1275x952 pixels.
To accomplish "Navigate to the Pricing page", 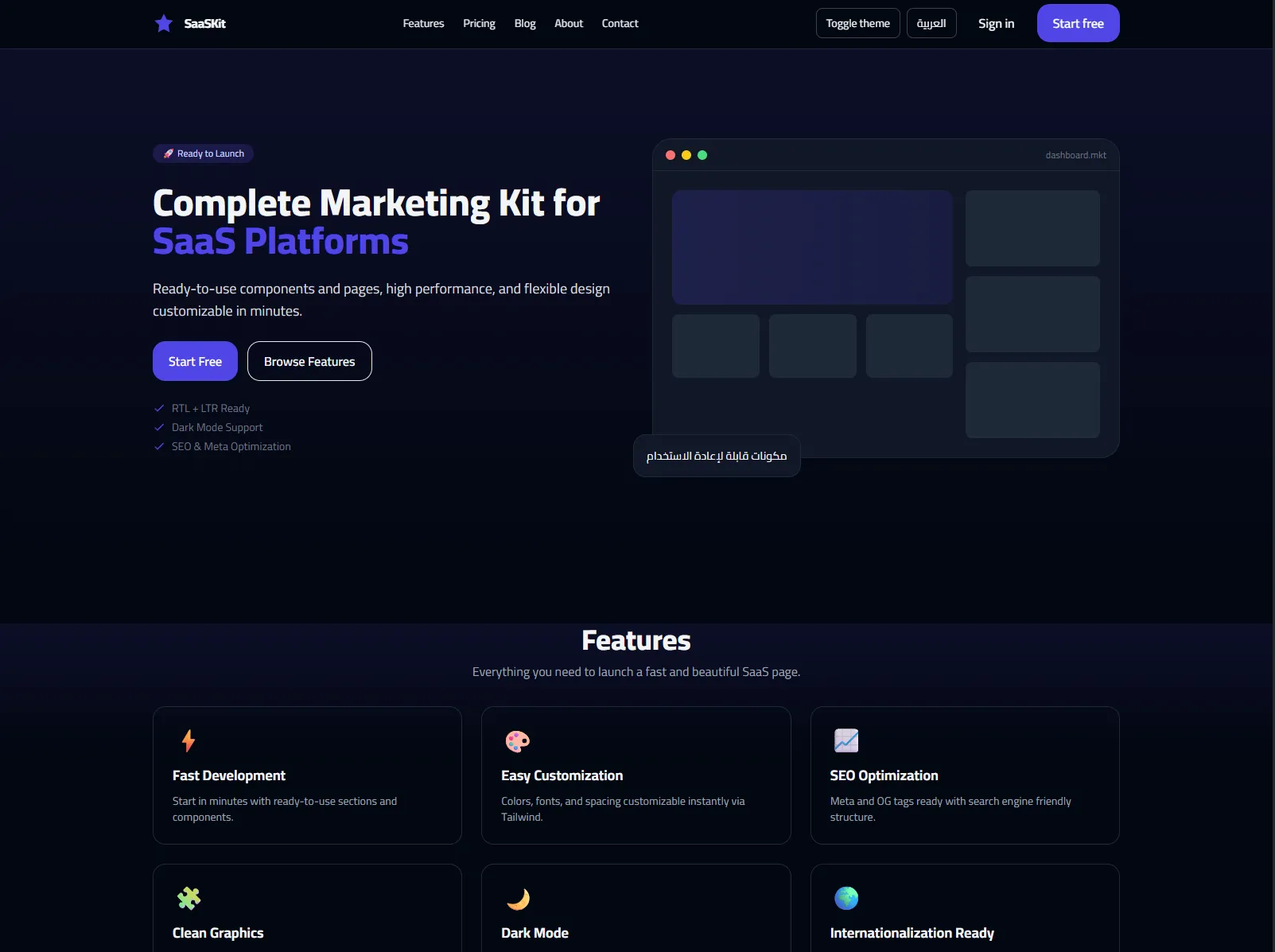I will (478, 23).
